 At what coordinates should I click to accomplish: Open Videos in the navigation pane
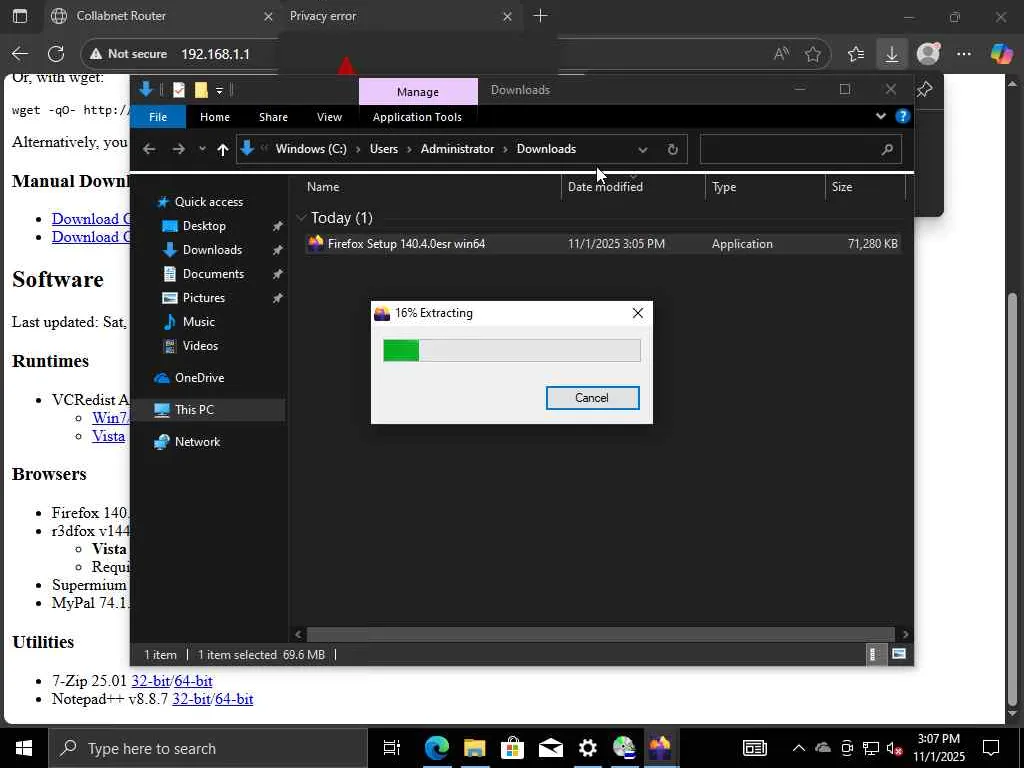pos(200,345)
